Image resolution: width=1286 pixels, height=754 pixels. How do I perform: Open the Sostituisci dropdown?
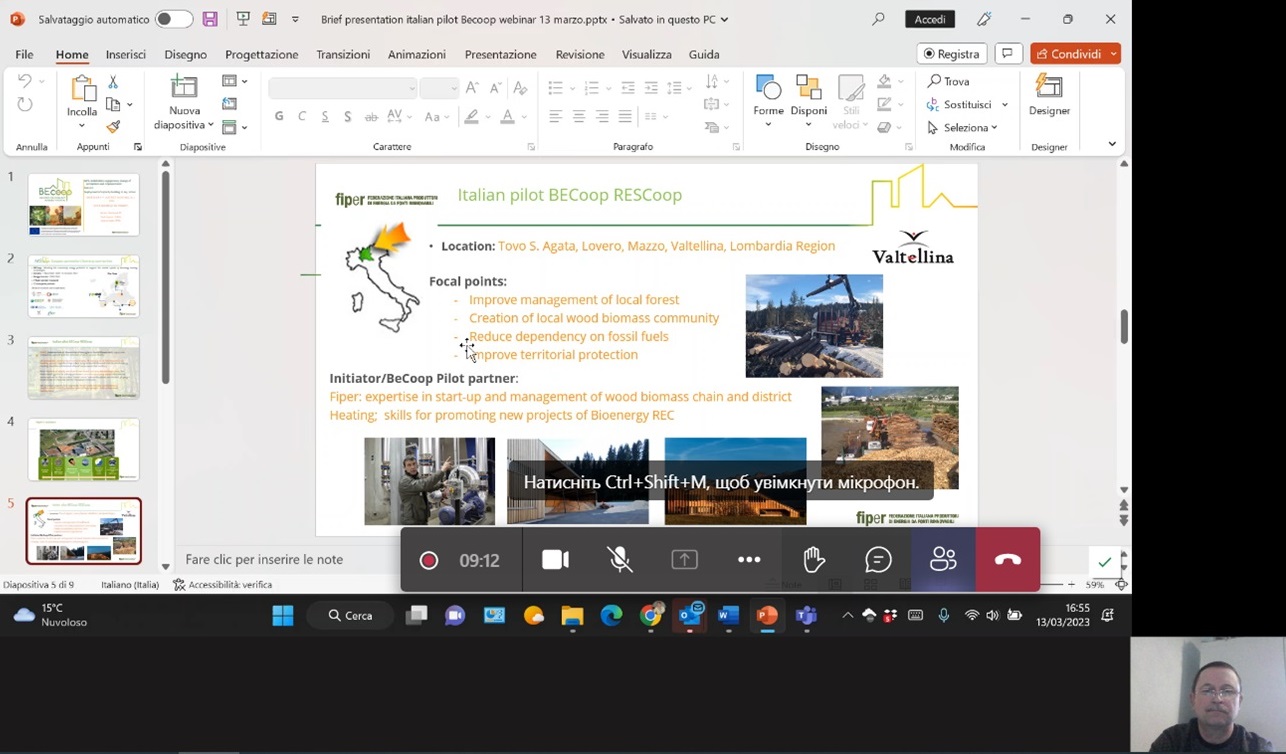pyautogui.click(x=967, y=104)
